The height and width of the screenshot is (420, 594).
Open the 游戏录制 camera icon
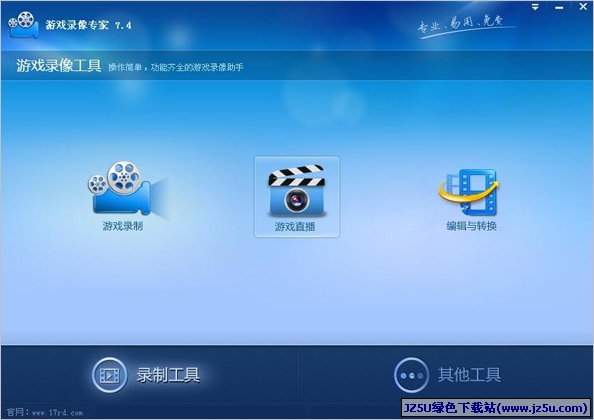pos(127,189)
